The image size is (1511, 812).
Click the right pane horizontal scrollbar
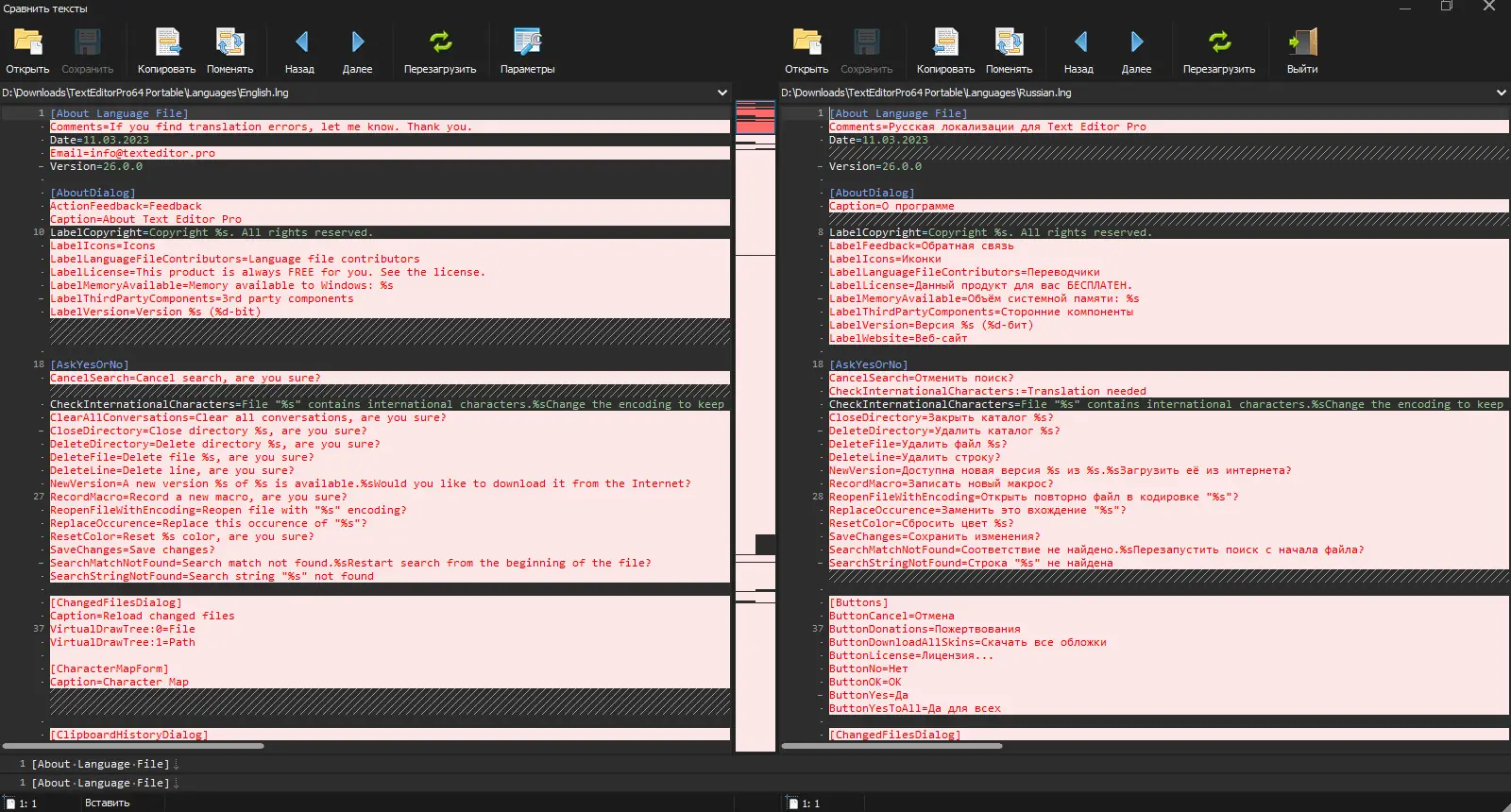(891, 746)
